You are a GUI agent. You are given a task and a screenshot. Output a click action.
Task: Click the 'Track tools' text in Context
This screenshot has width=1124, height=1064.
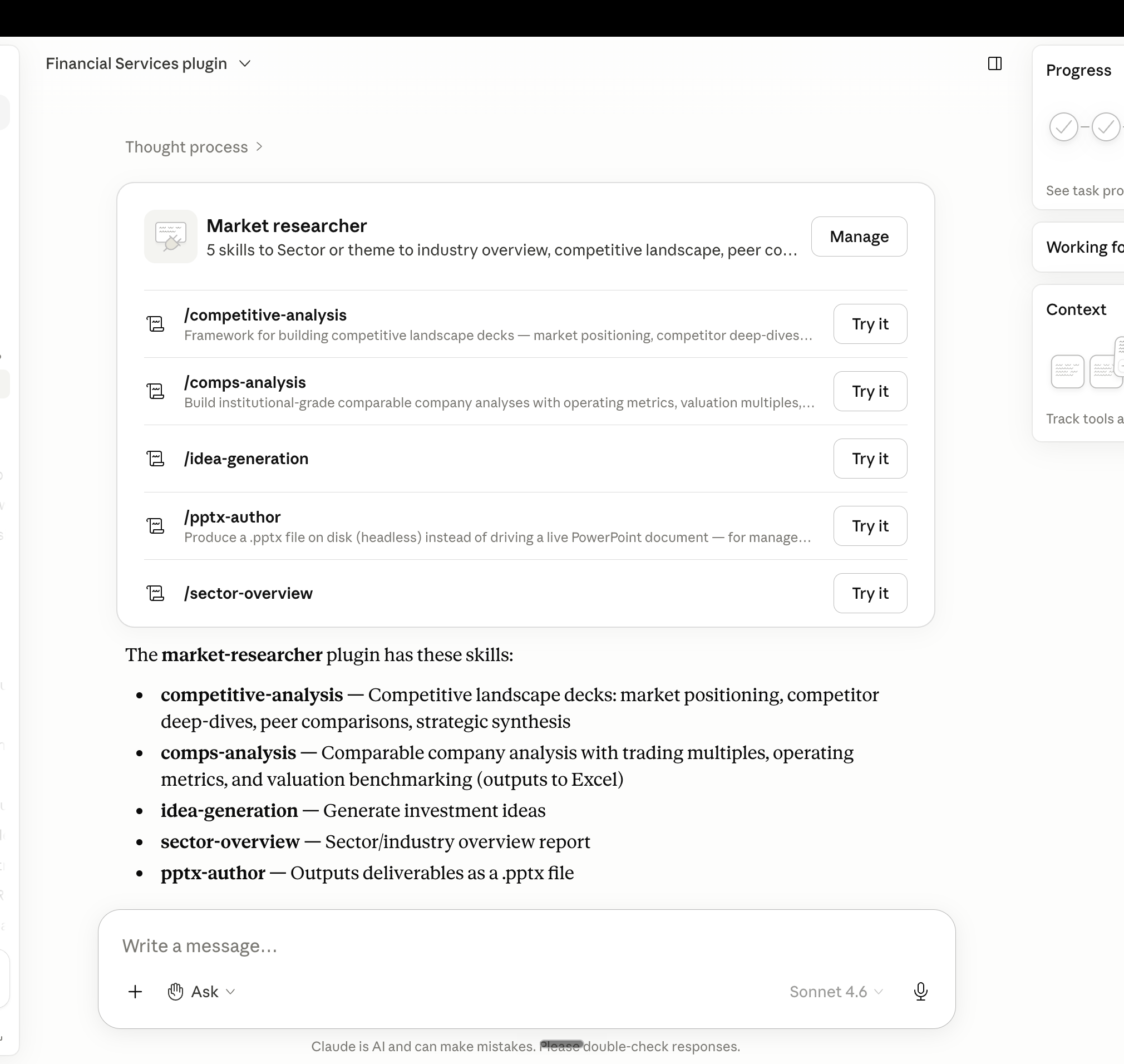point(1084,418)
